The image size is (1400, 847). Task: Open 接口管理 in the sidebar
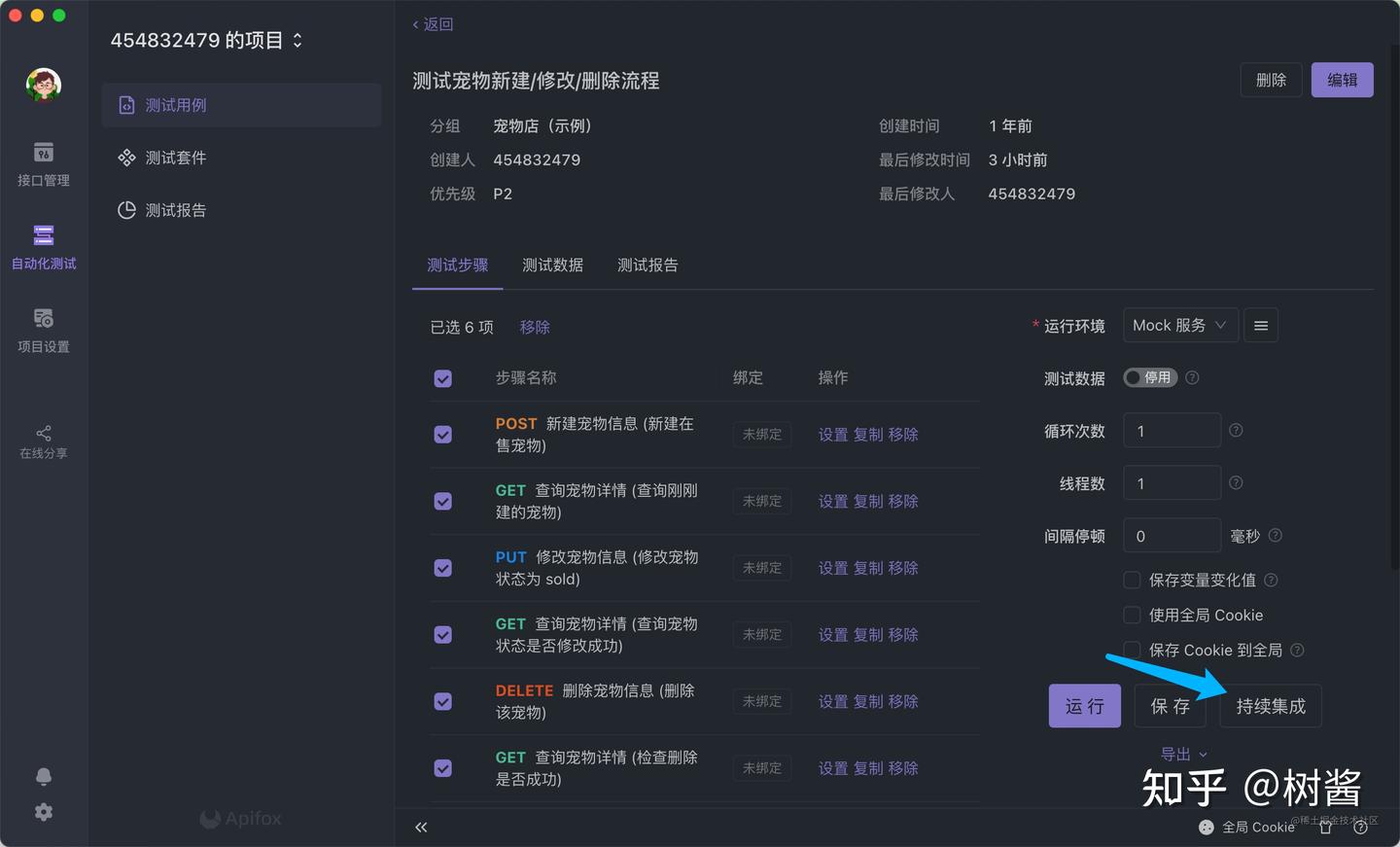(44, 164)
